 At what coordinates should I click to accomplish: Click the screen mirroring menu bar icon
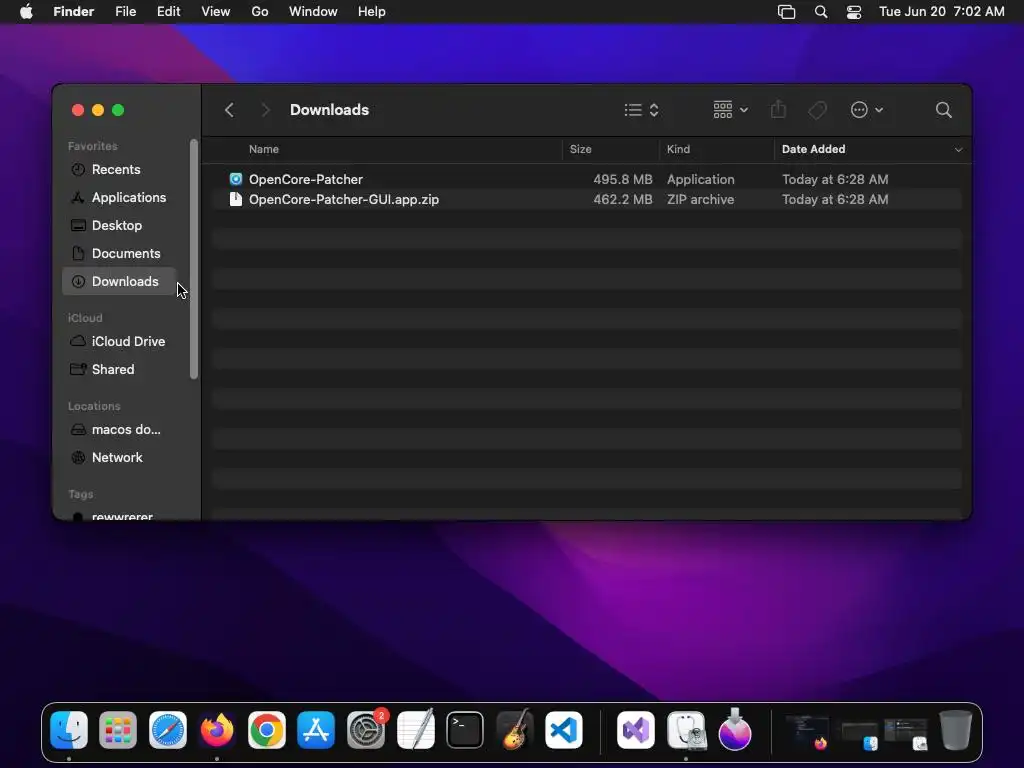click(x=786, y=12)
